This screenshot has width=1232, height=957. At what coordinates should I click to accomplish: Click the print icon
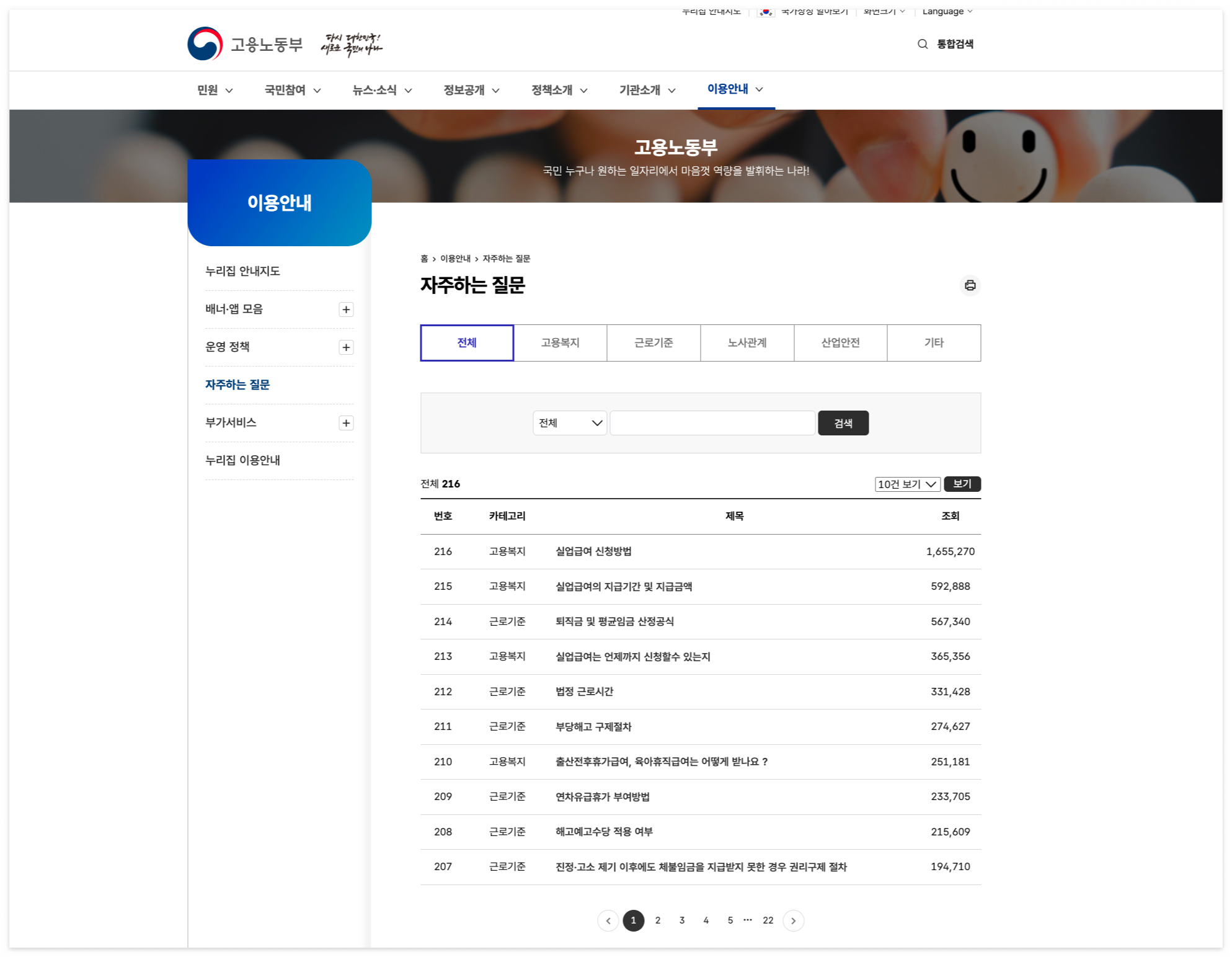970,286
